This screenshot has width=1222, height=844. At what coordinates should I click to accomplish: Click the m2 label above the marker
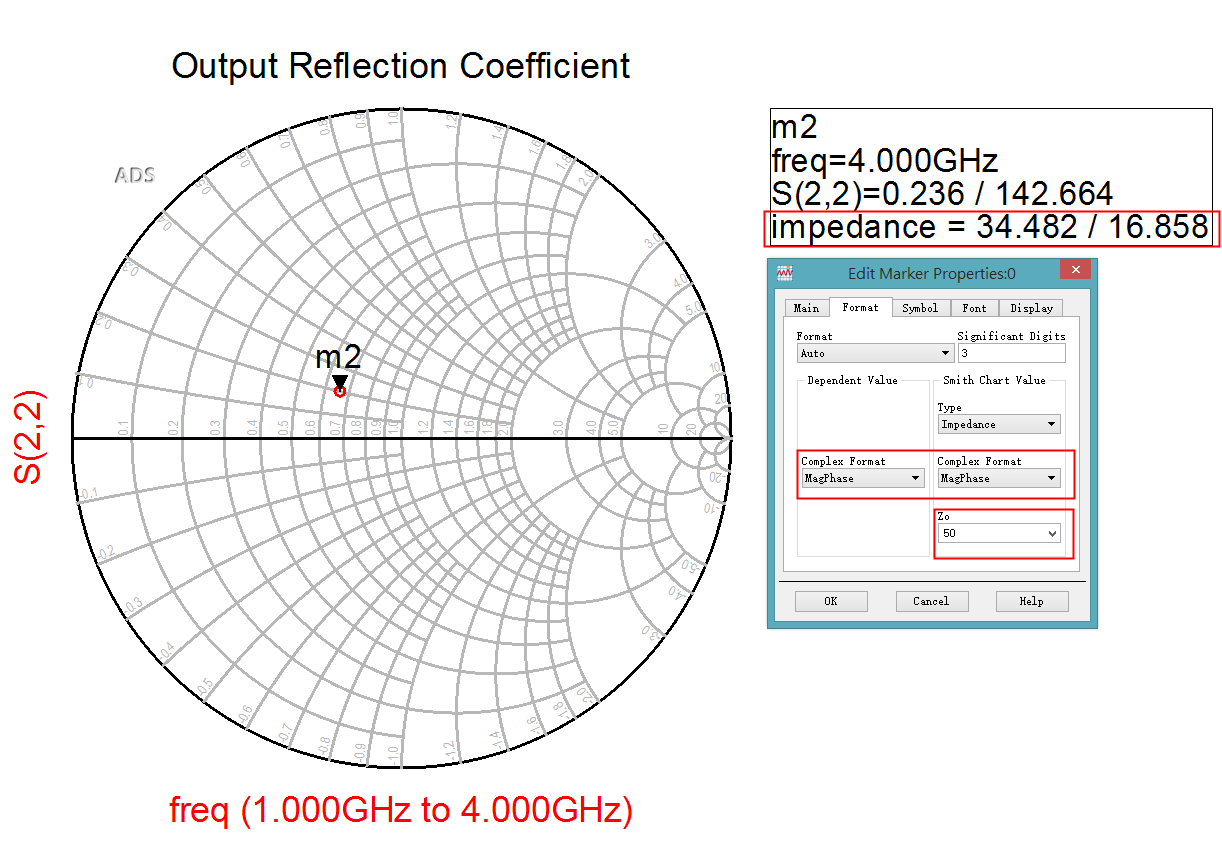338,357
